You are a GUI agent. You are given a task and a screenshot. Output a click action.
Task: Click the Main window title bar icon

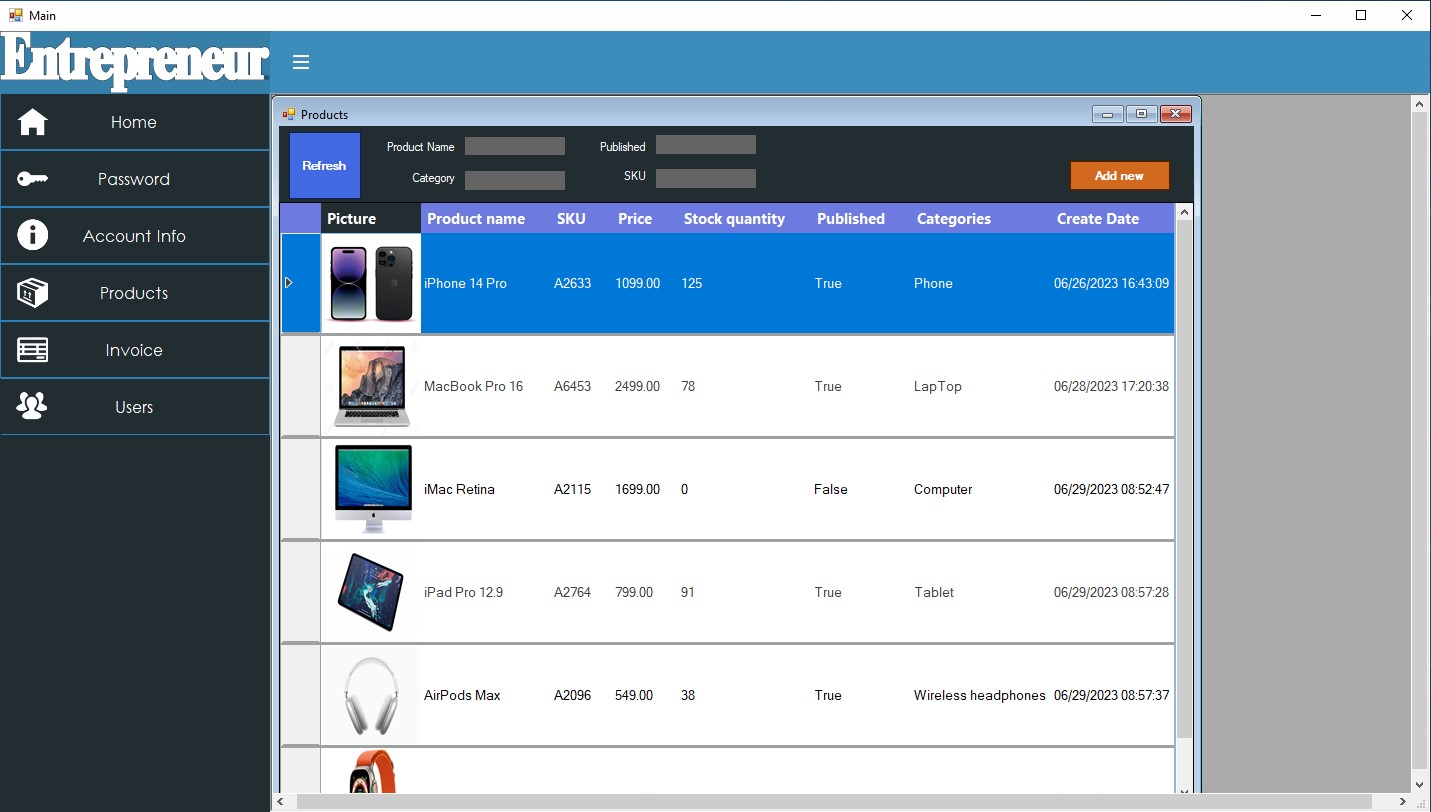15,15
